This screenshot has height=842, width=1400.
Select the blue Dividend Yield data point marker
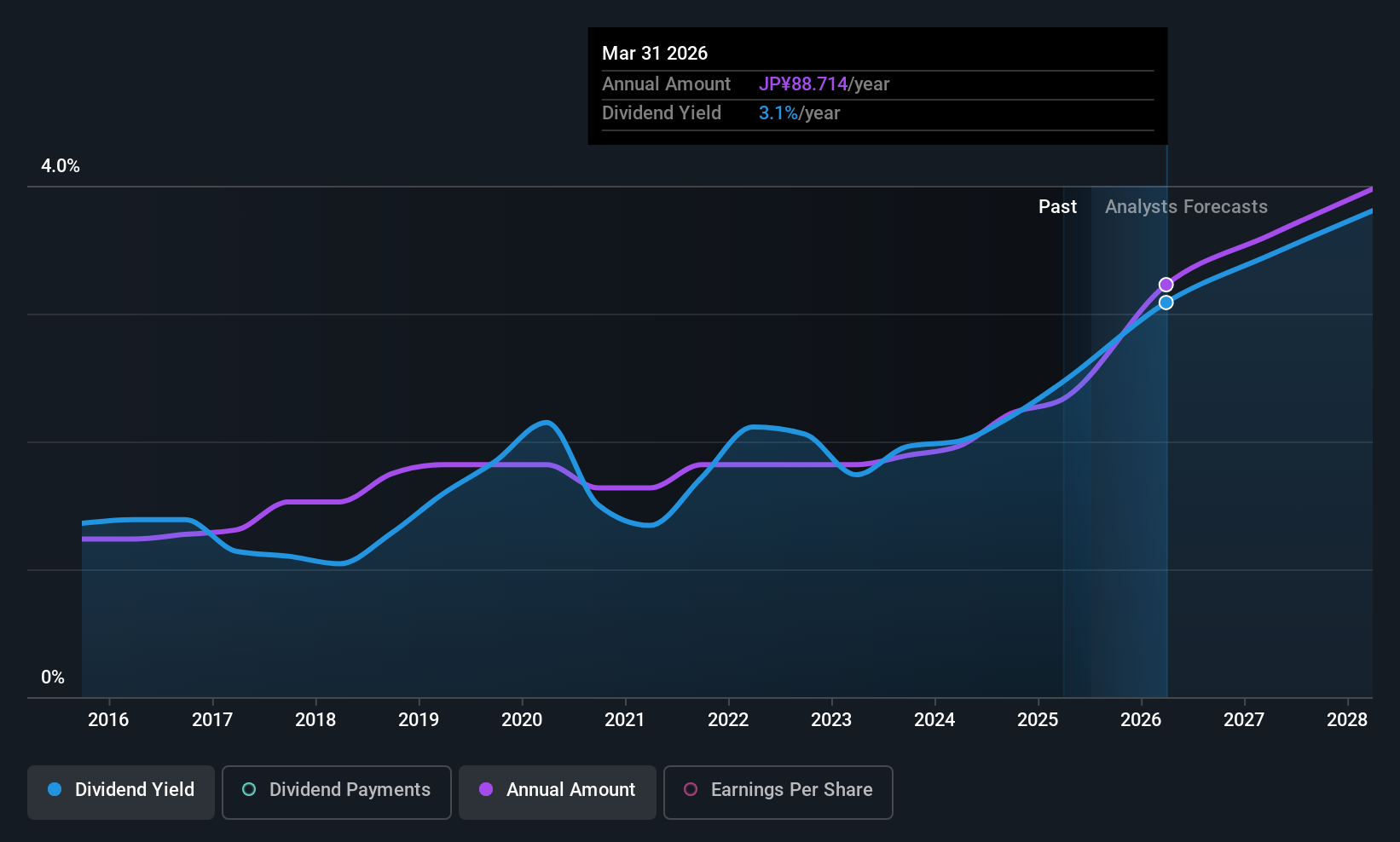pyautogui.click(x=1166, y=303)
